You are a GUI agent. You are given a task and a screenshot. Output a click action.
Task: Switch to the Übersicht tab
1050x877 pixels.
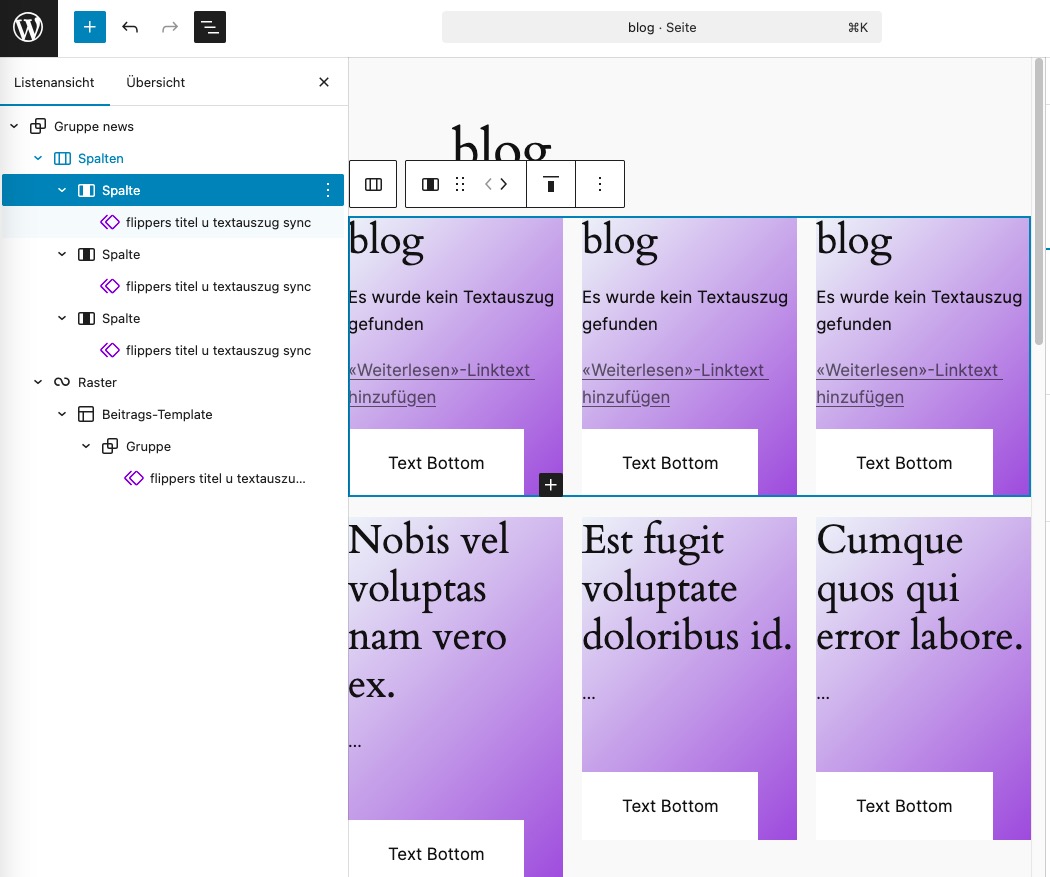point(155,82)
